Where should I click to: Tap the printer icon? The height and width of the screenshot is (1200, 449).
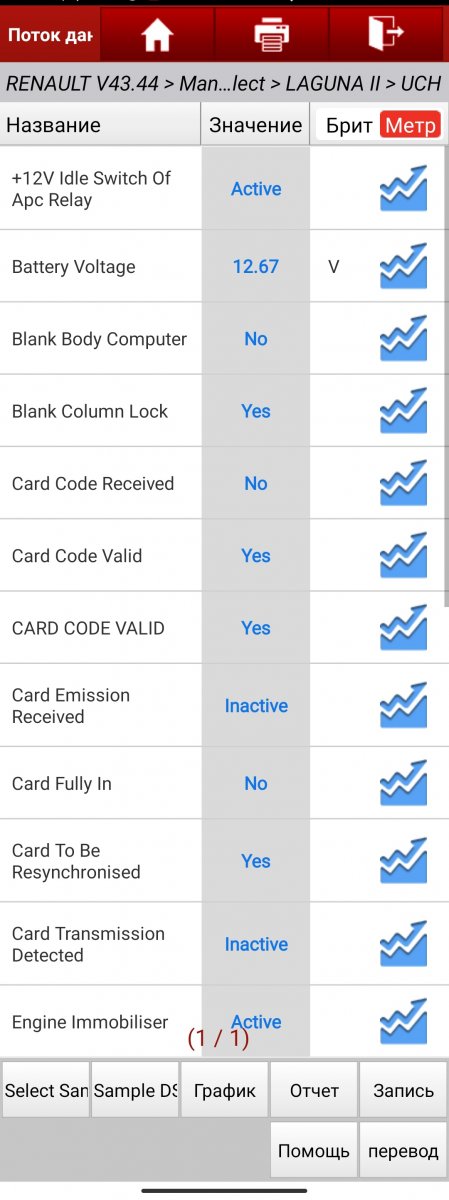[271, 35]
